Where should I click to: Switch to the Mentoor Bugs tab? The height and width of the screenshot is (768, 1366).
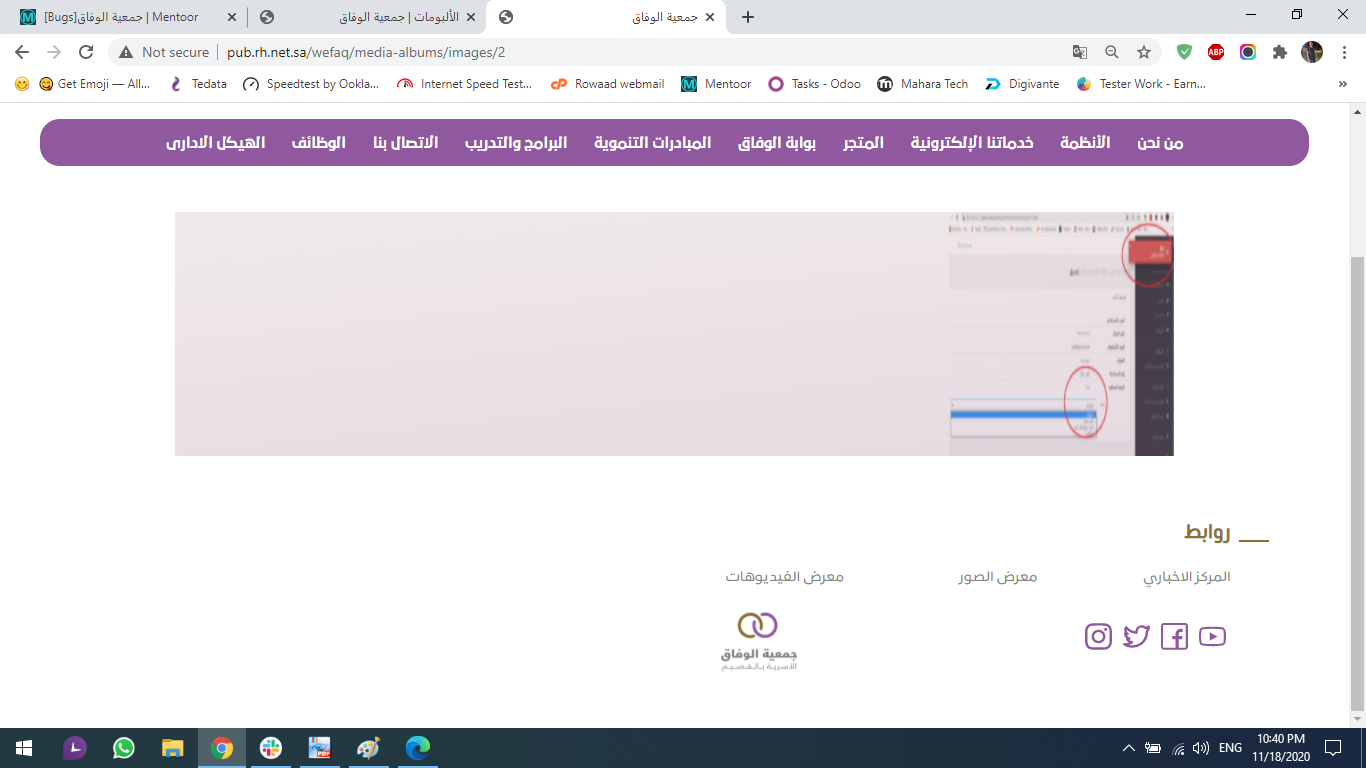(x=122, y=17)
